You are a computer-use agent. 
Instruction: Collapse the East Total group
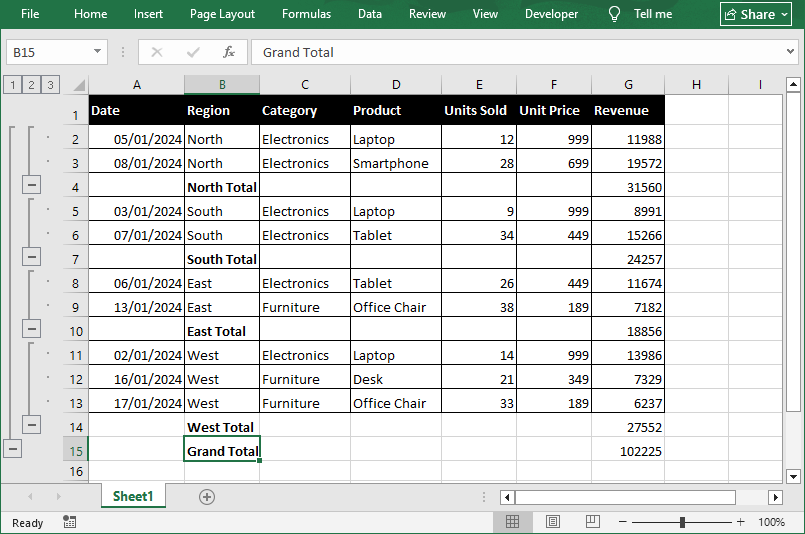tap(31, 328)
